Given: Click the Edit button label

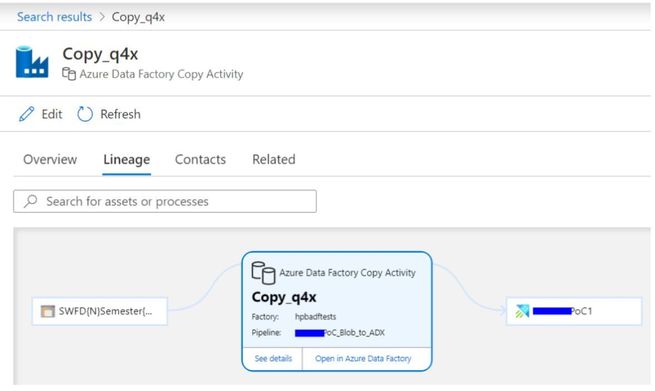Looking at the screenshot, I should point(52,114).
